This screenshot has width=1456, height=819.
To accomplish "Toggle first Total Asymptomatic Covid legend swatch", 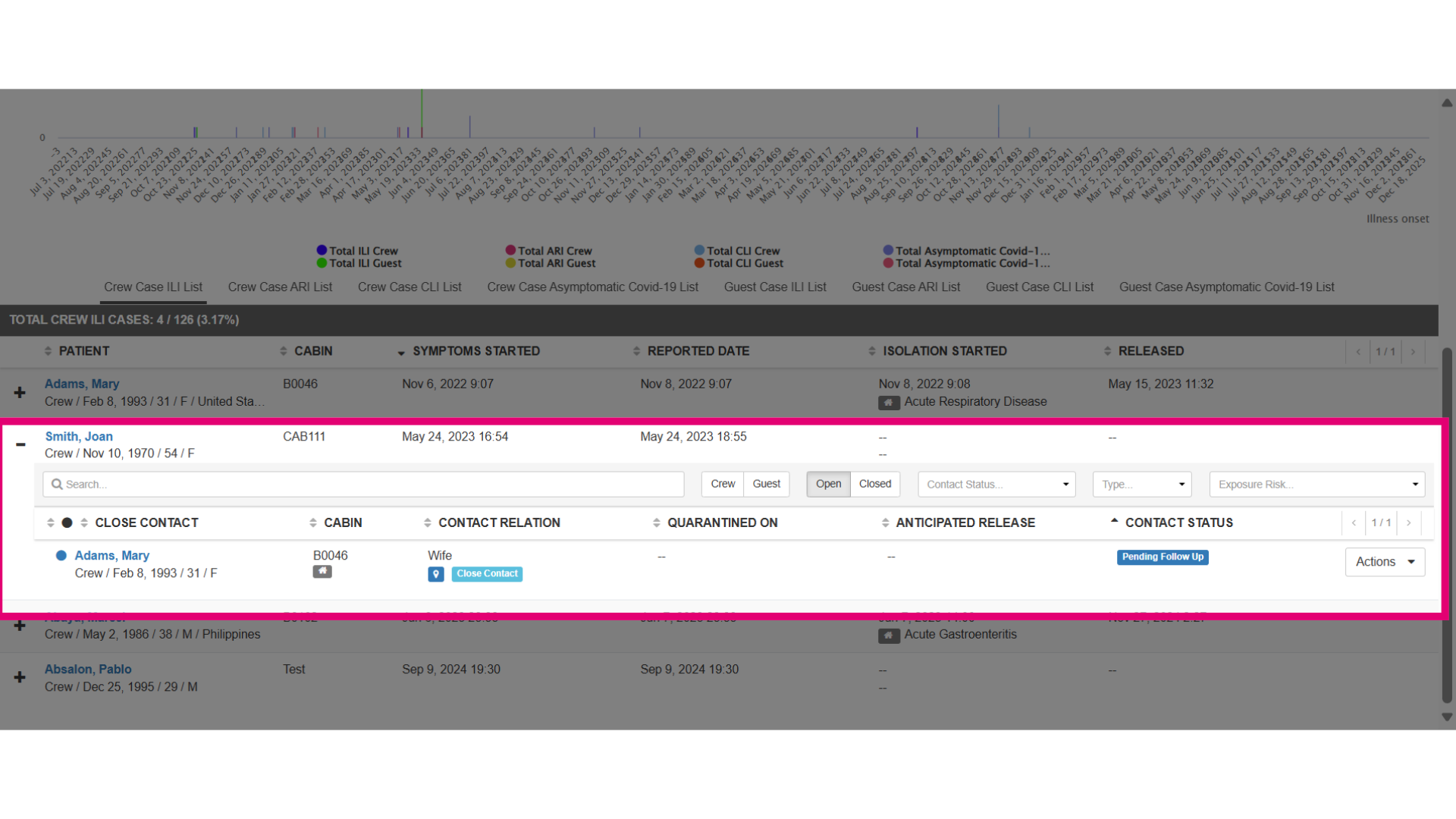I will [x=888, y=250].
